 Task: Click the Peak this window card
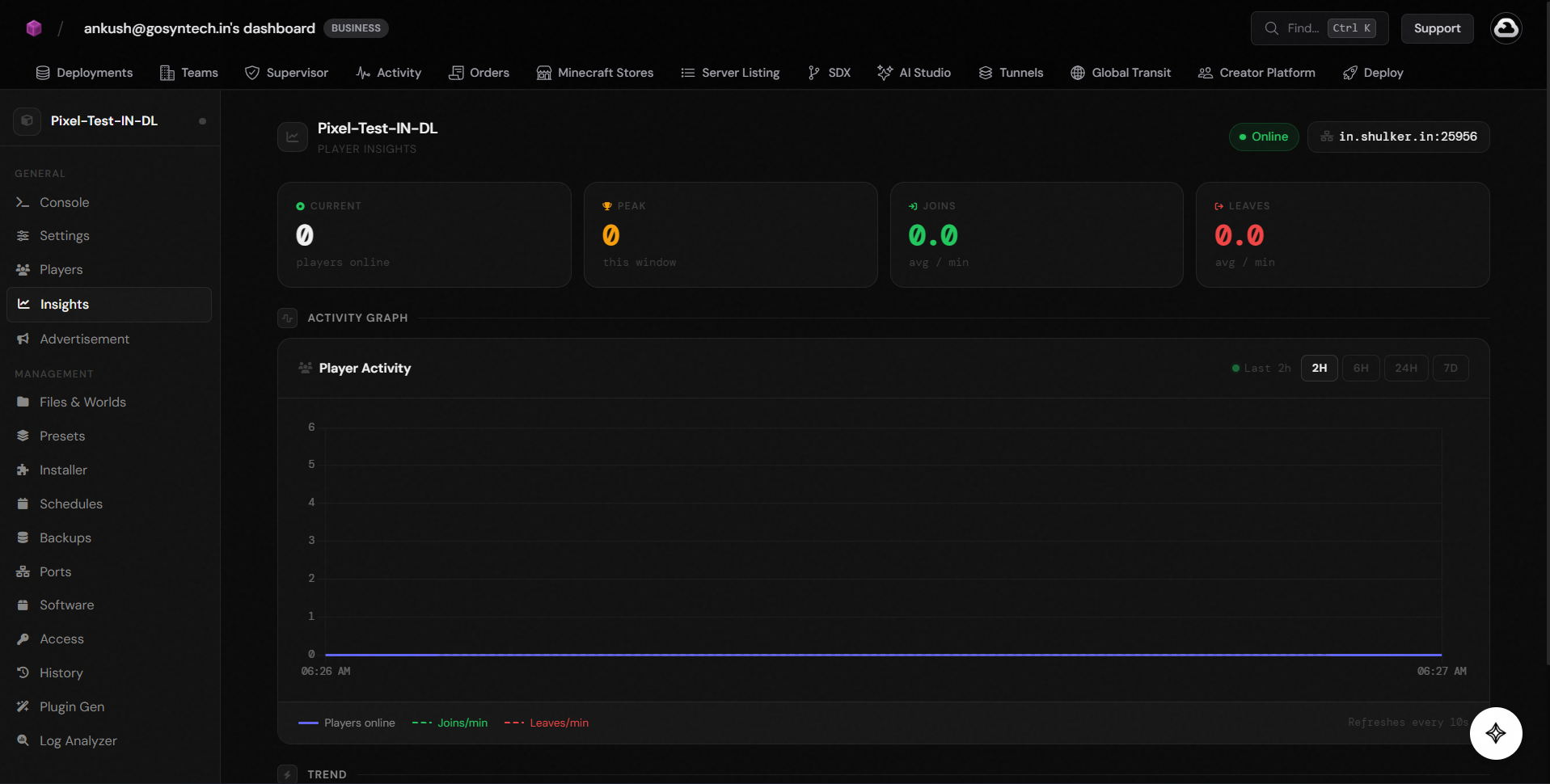731,234
